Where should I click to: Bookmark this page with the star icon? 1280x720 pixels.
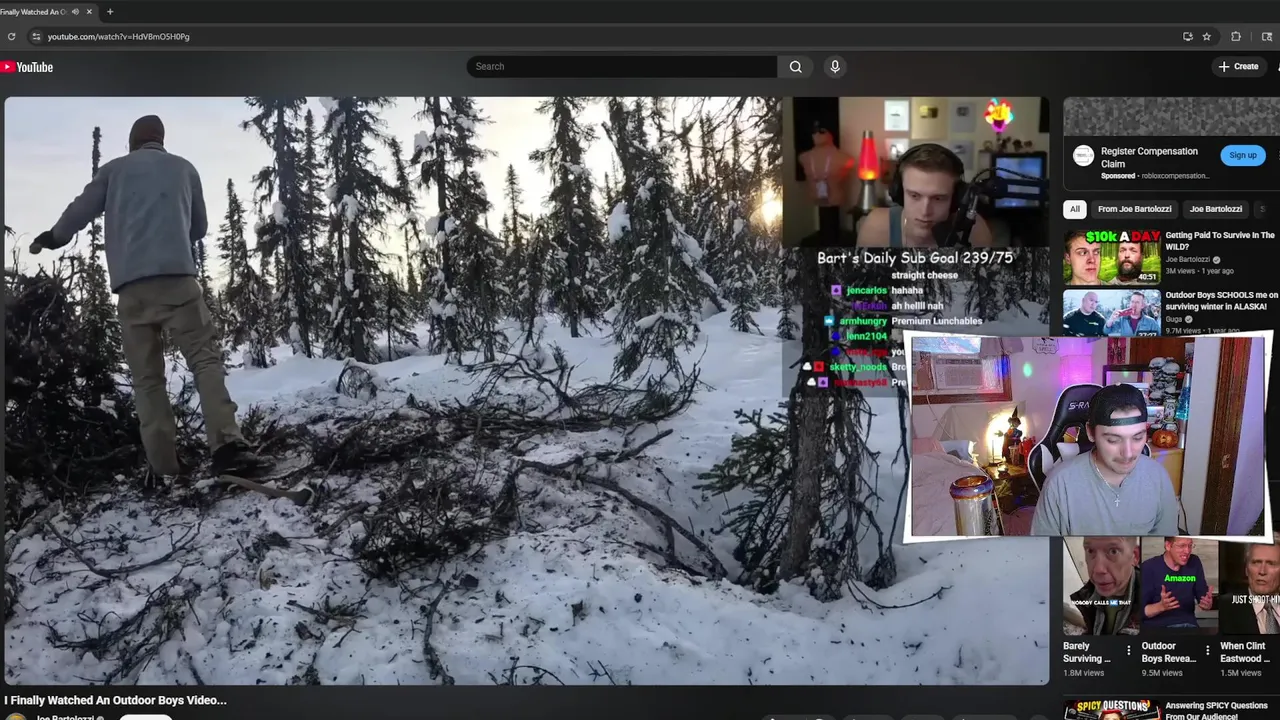[1207, 36]
